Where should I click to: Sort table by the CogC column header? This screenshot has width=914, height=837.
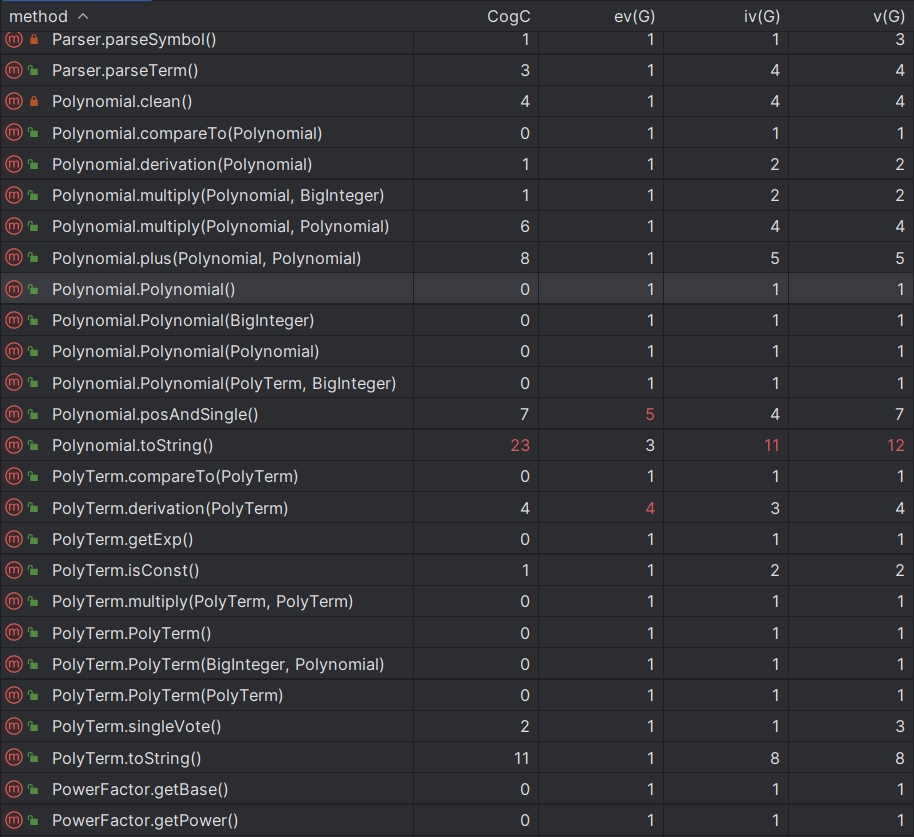(508, 16)
